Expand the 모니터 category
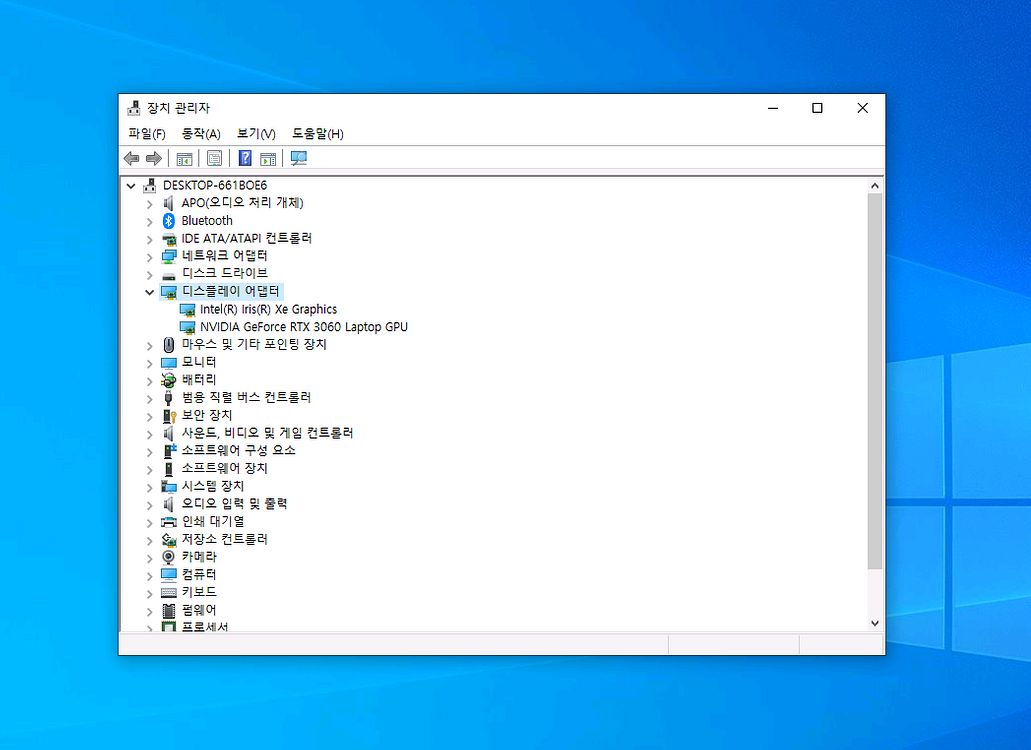This screenshot has height=750, width=1031. 150,363
